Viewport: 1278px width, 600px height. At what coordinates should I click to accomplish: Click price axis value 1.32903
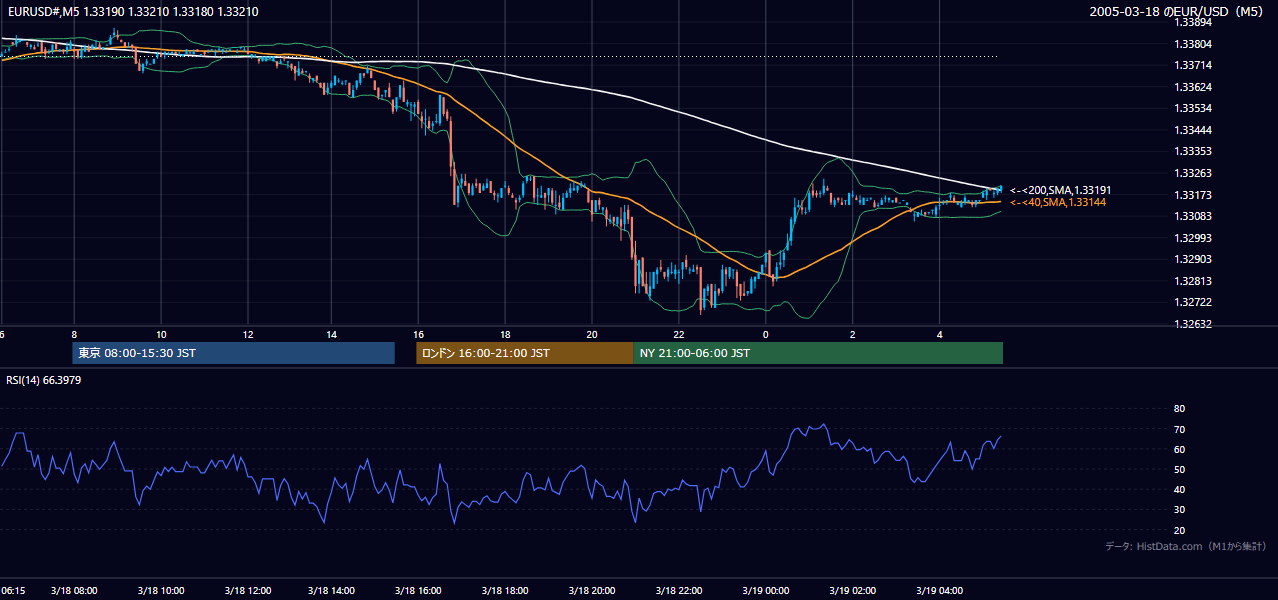point(1192,259)
